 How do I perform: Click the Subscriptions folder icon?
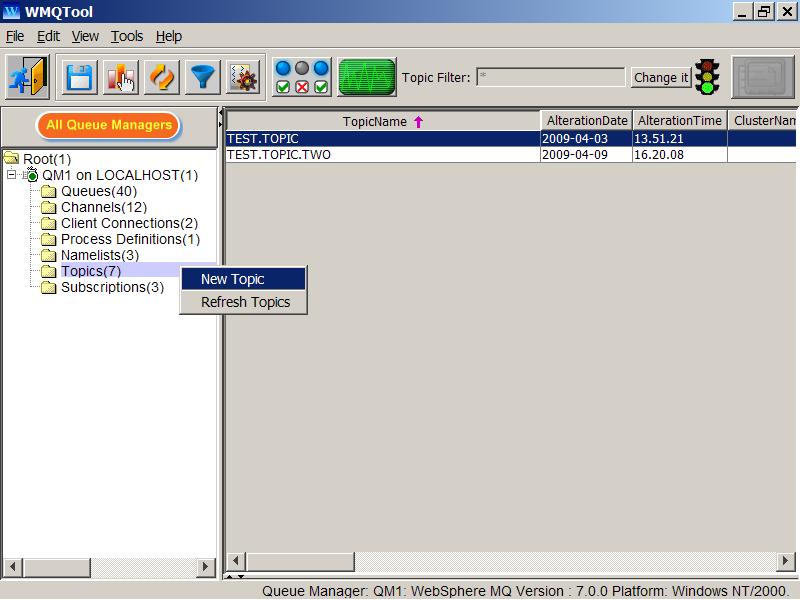[48, 287]
